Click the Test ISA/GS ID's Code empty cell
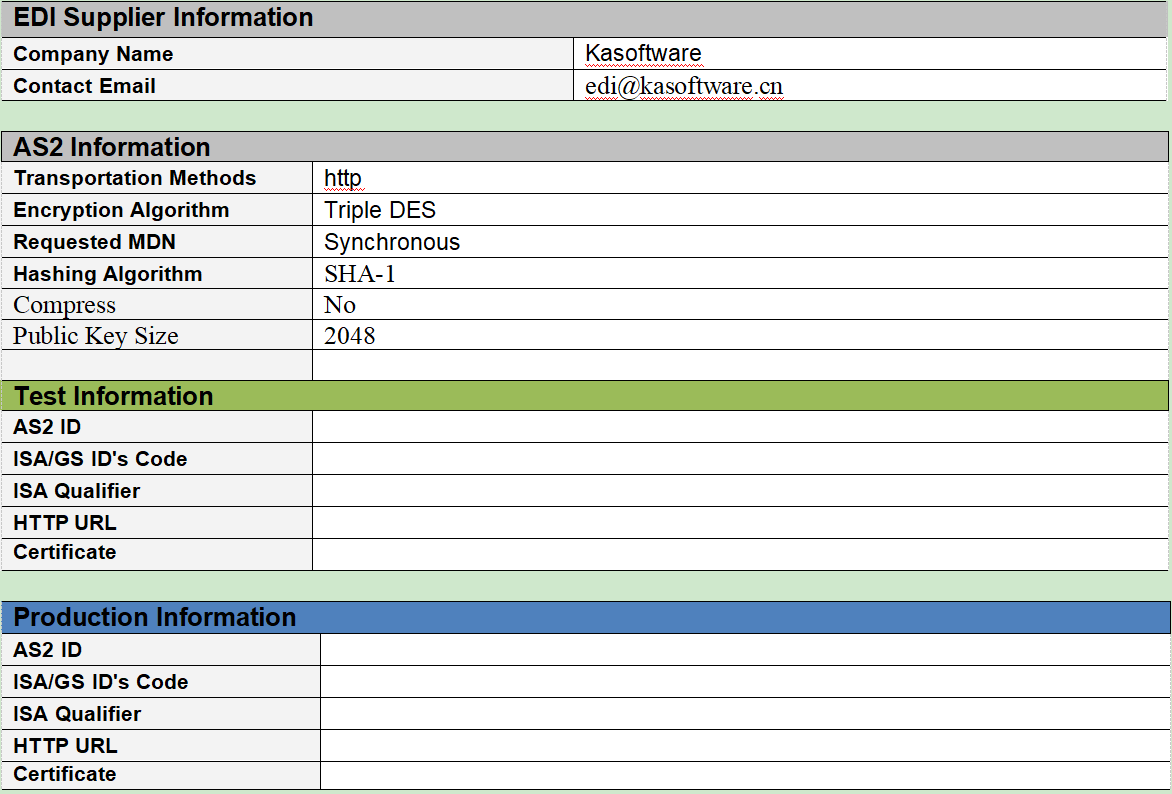Screen dimensions: 1172x794 point(739,459)
